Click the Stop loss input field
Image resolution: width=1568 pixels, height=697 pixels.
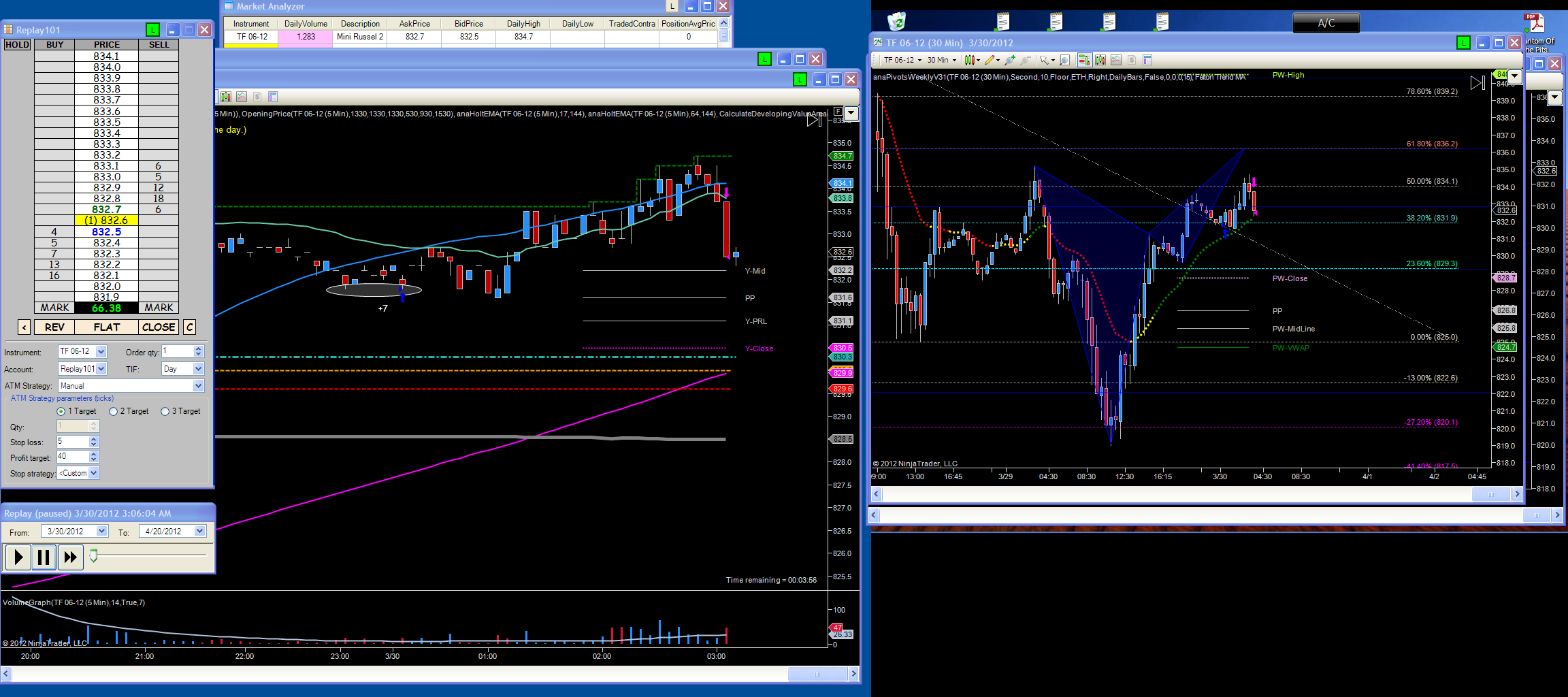tap(73, 442)
